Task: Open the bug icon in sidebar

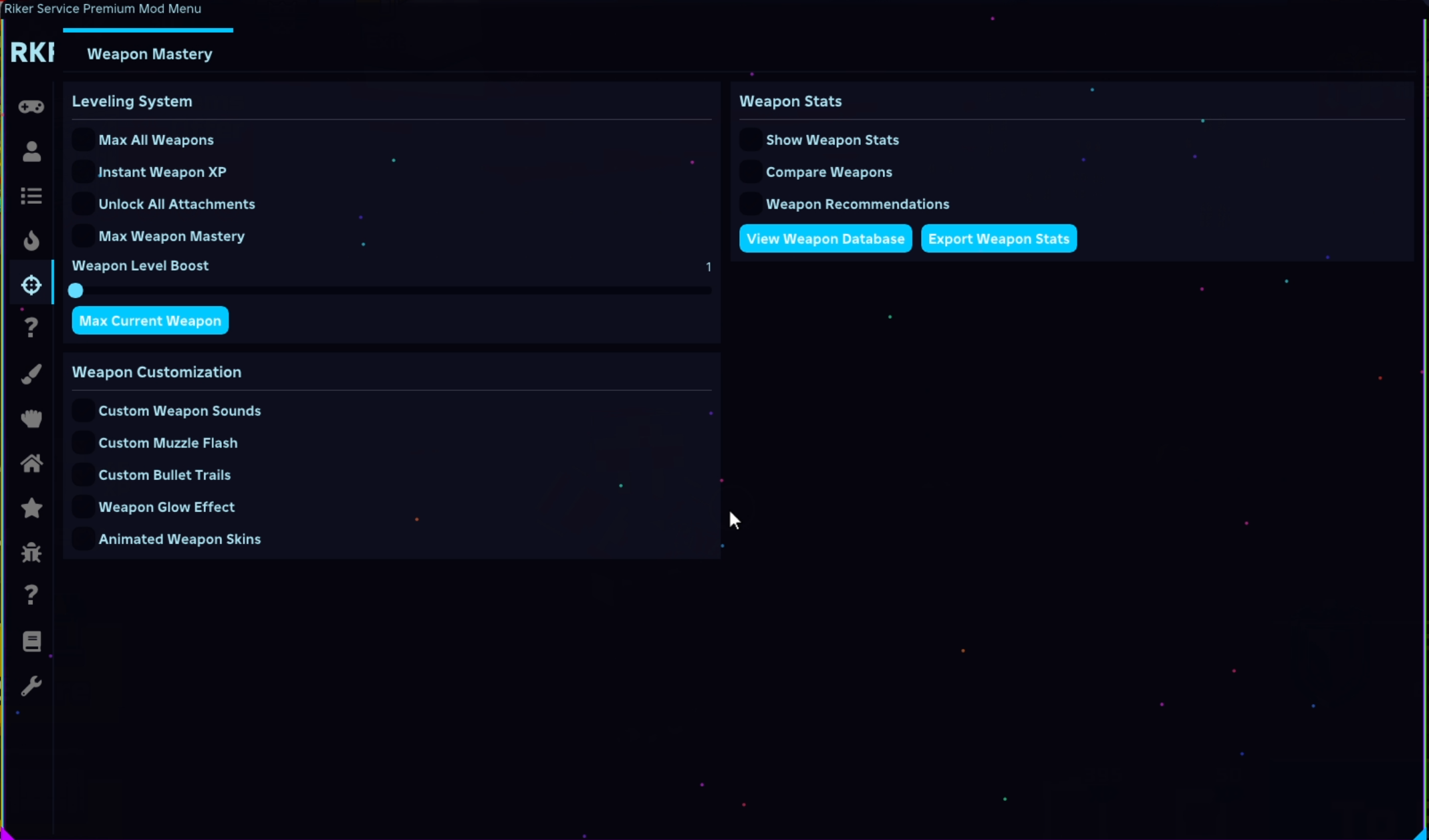Action: click(x=31, y=553)
